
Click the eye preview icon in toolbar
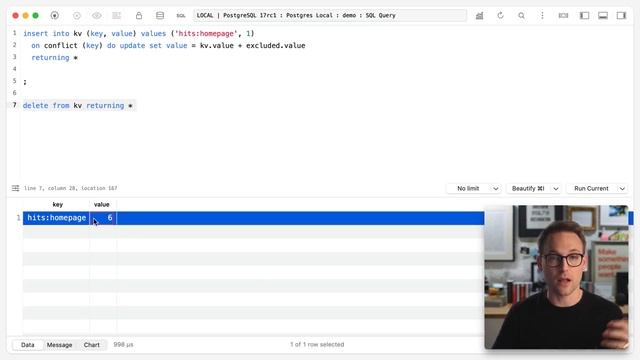click(x=97, y=16)
